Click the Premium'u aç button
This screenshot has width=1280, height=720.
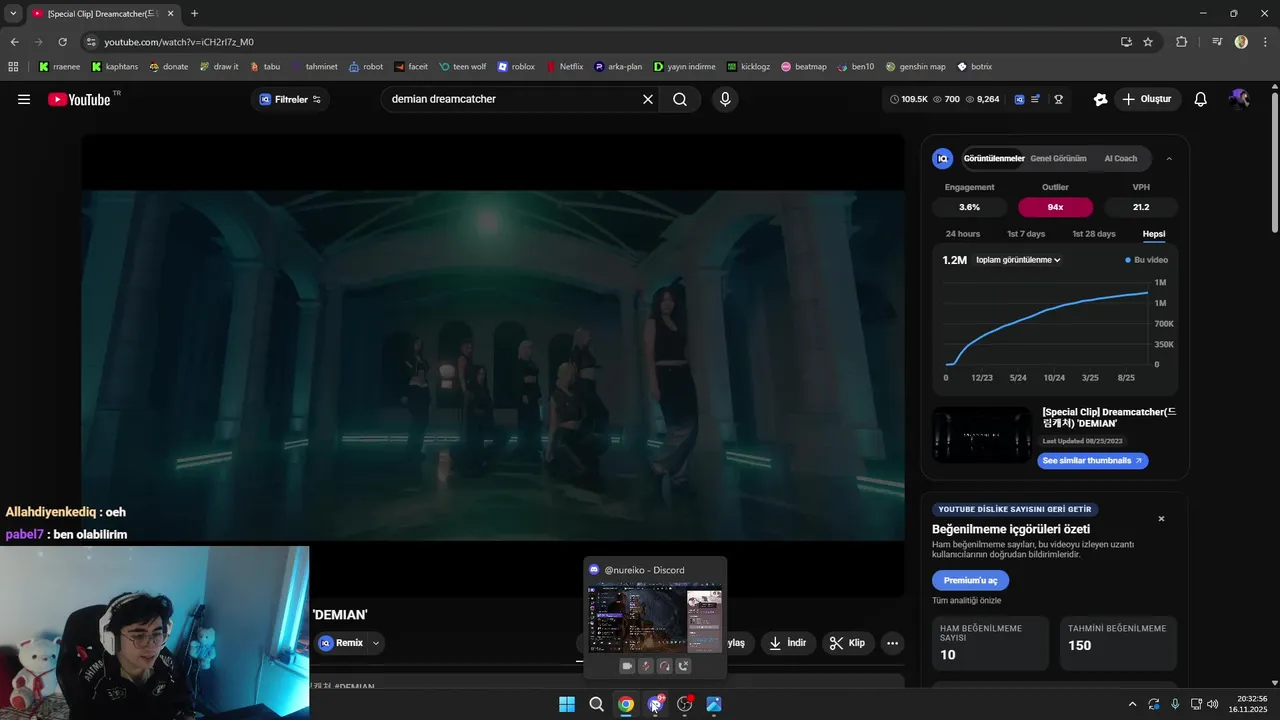(x=970, y=580)
